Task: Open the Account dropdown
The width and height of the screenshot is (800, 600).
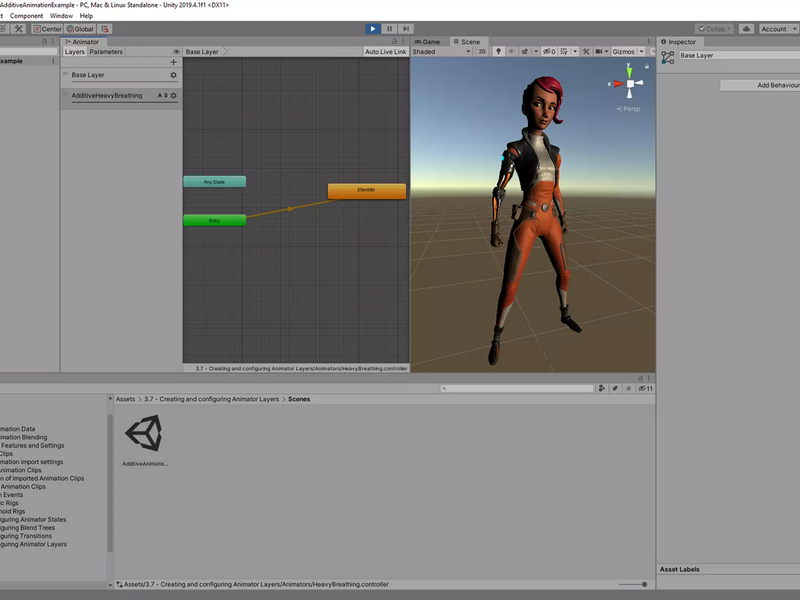Action: 779,29
